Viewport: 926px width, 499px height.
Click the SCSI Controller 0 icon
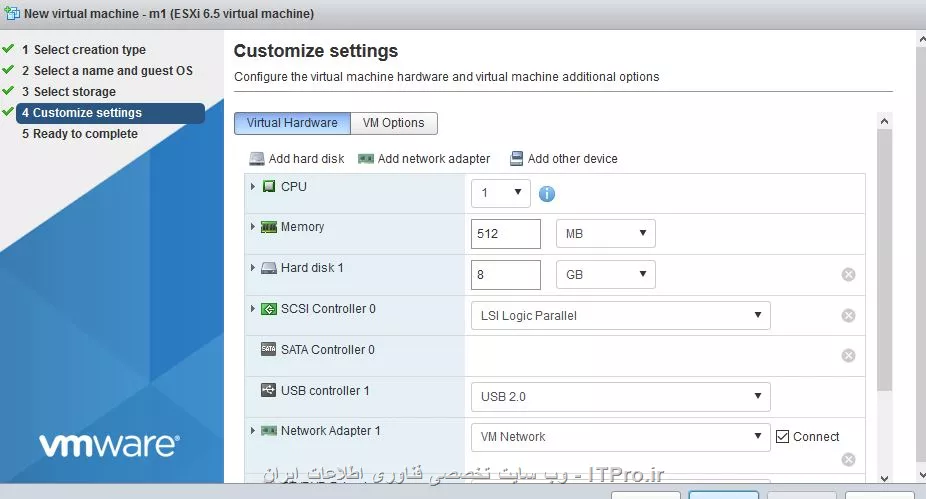pyautogui.click(x=269, y=309)
